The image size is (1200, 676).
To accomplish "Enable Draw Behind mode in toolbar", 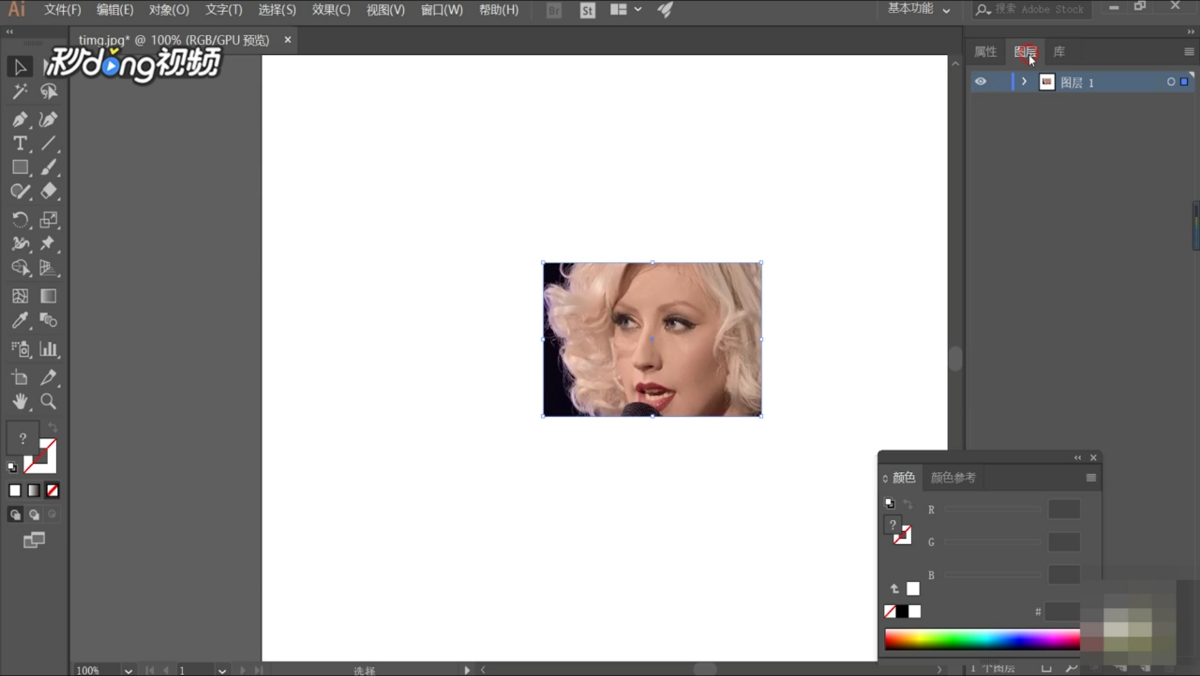I will pos(34,515).
